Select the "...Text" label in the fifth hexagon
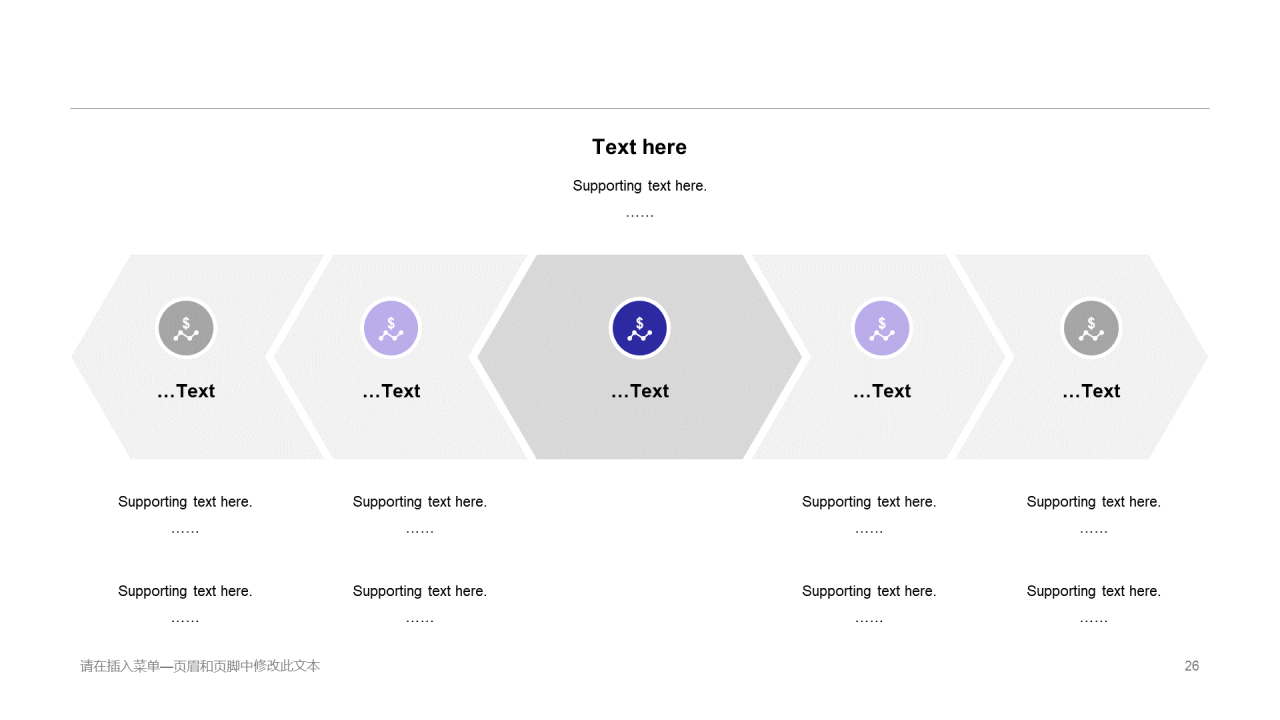Screen dimensions: 1280x720 pyautogui.click(x=1091, y=391)
